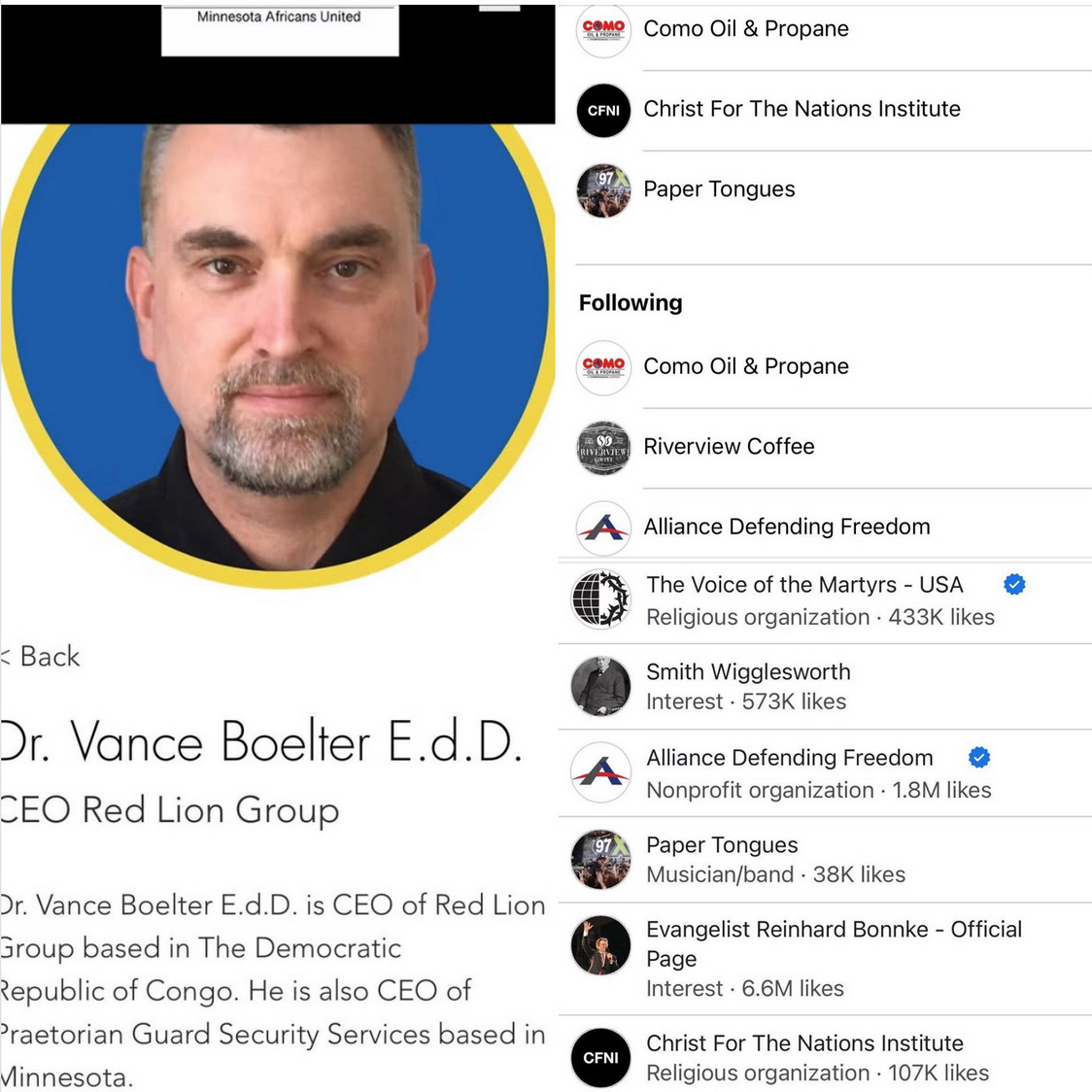Click Smith Wigglesworth Interest page name
The image size is (1092, 1092).
coord(748,671)
